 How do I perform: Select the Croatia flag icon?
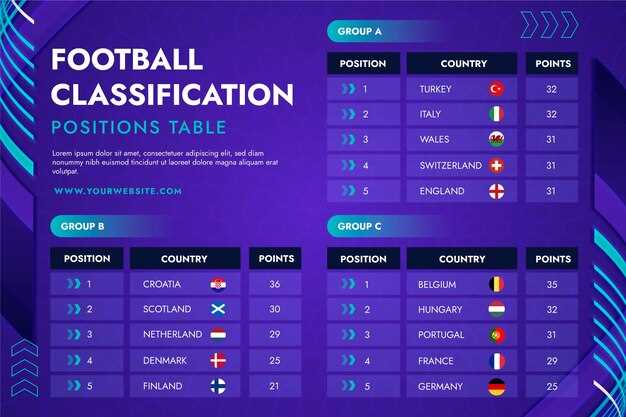pyautogui.click(x=218, y=284)
